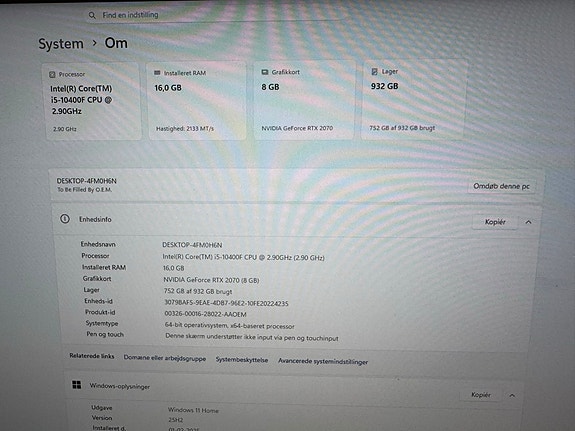Open the Installeret RAM 16,0 GB card

click(197, 100)
